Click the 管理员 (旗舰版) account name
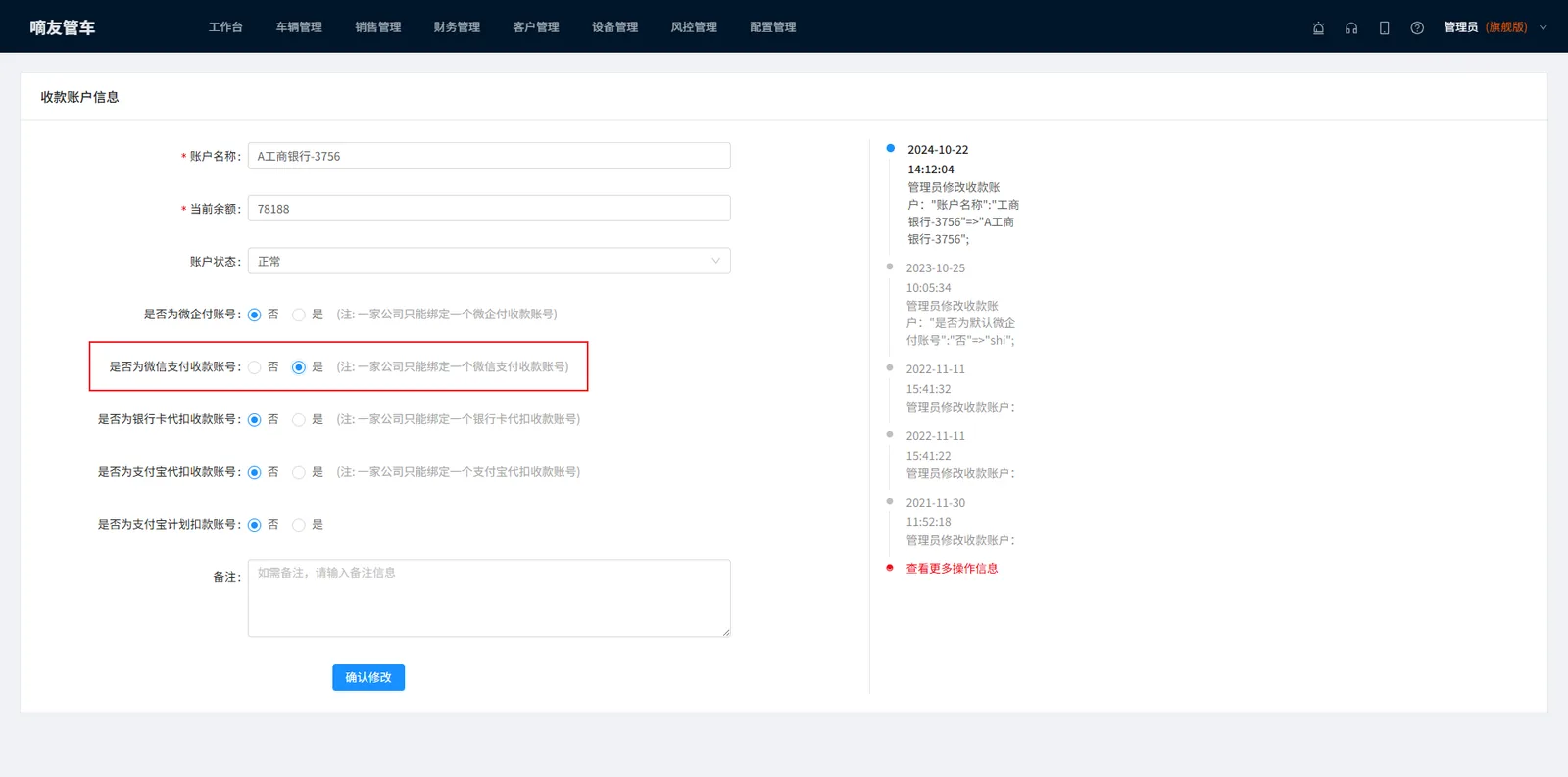The image size is (1568, 777). [1485, 27]
